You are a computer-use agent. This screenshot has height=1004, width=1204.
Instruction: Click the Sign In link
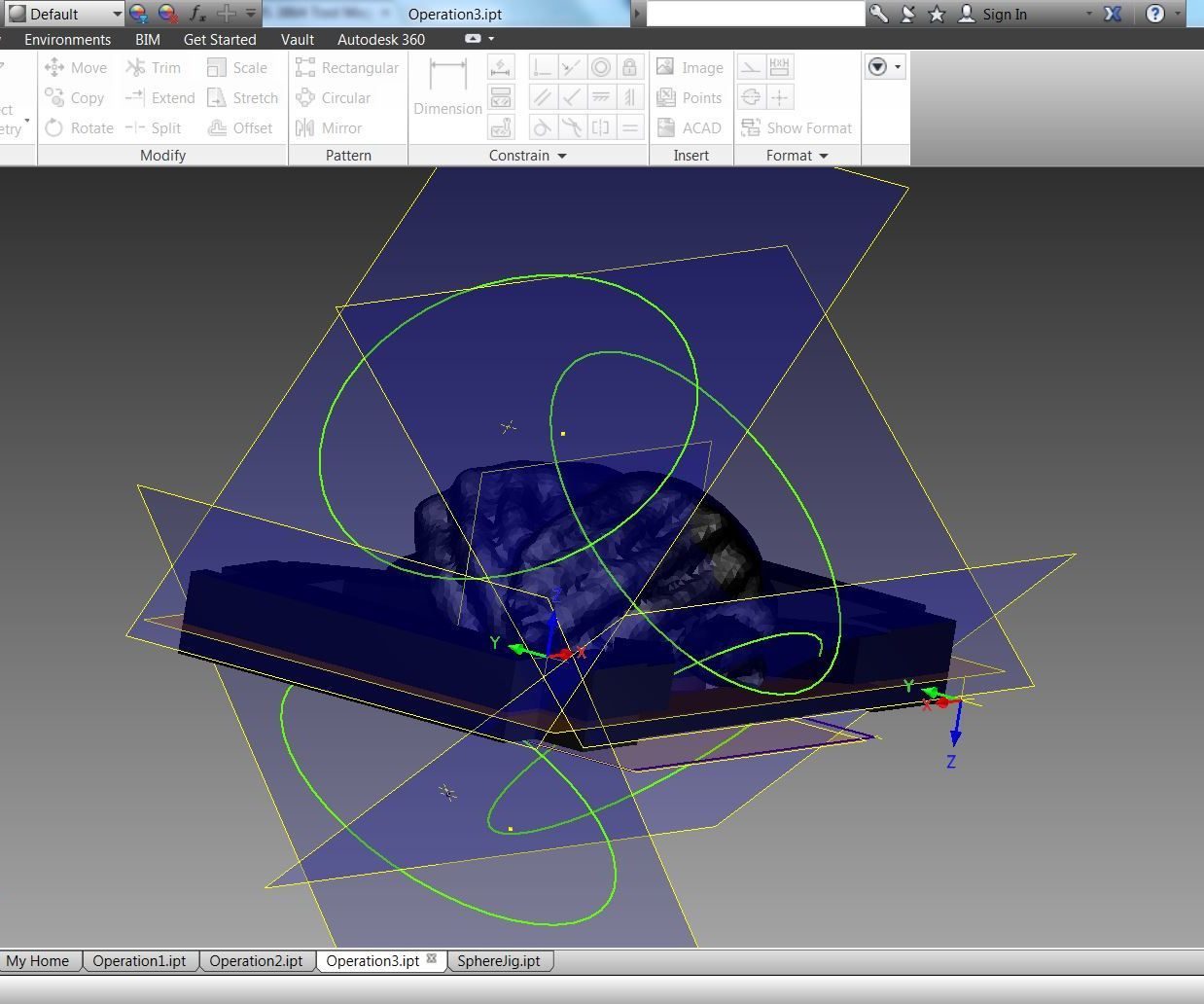[1004, 14]
